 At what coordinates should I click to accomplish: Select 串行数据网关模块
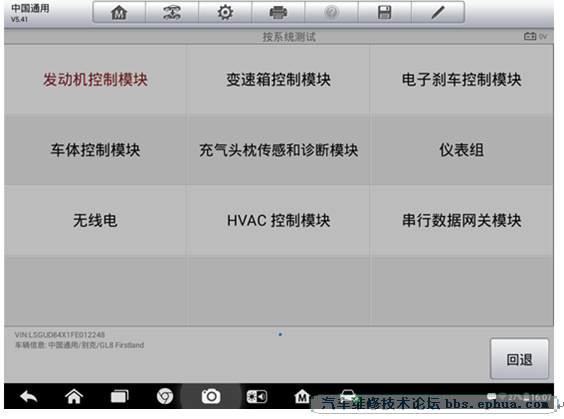pyautogui.click(x=461, y=220)
